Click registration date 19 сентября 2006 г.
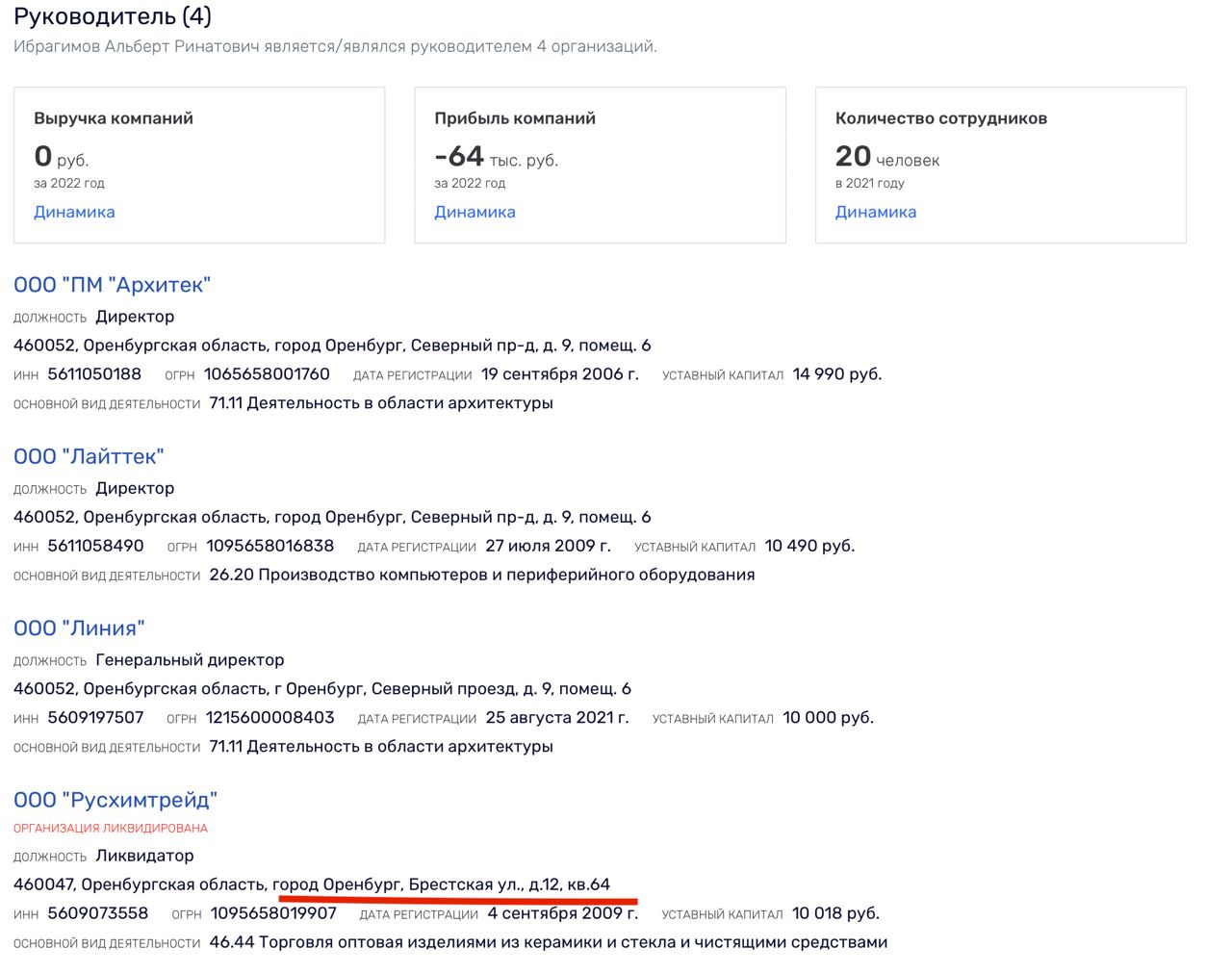This screenshot has height=973, width=1232. click(x=560, y=374)
